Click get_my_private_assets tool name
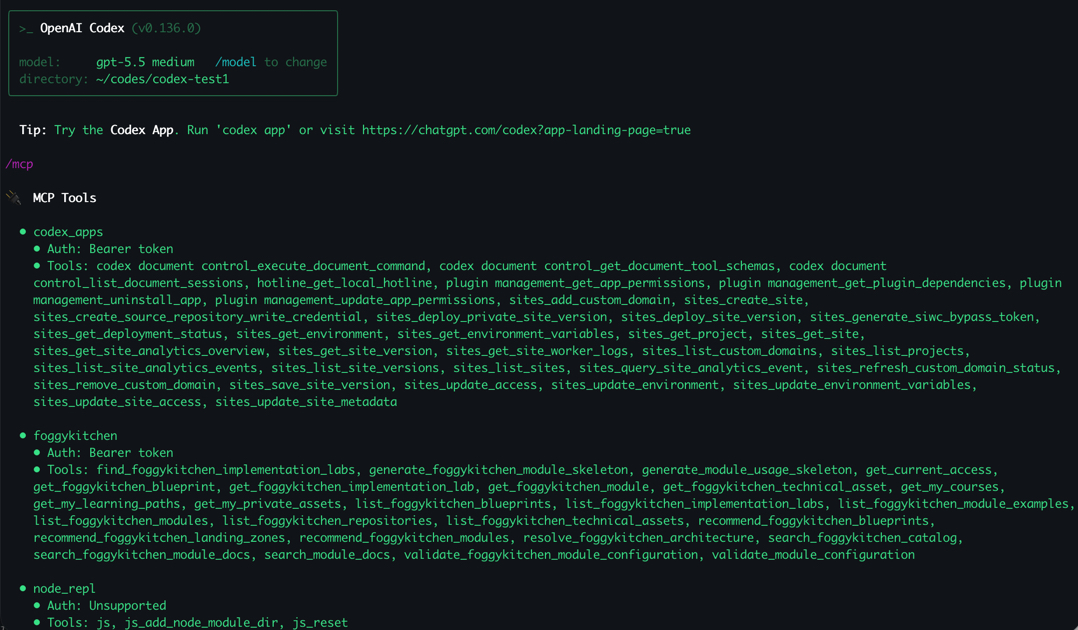Viewport: 1078px width, 630px height. point(267,504)
